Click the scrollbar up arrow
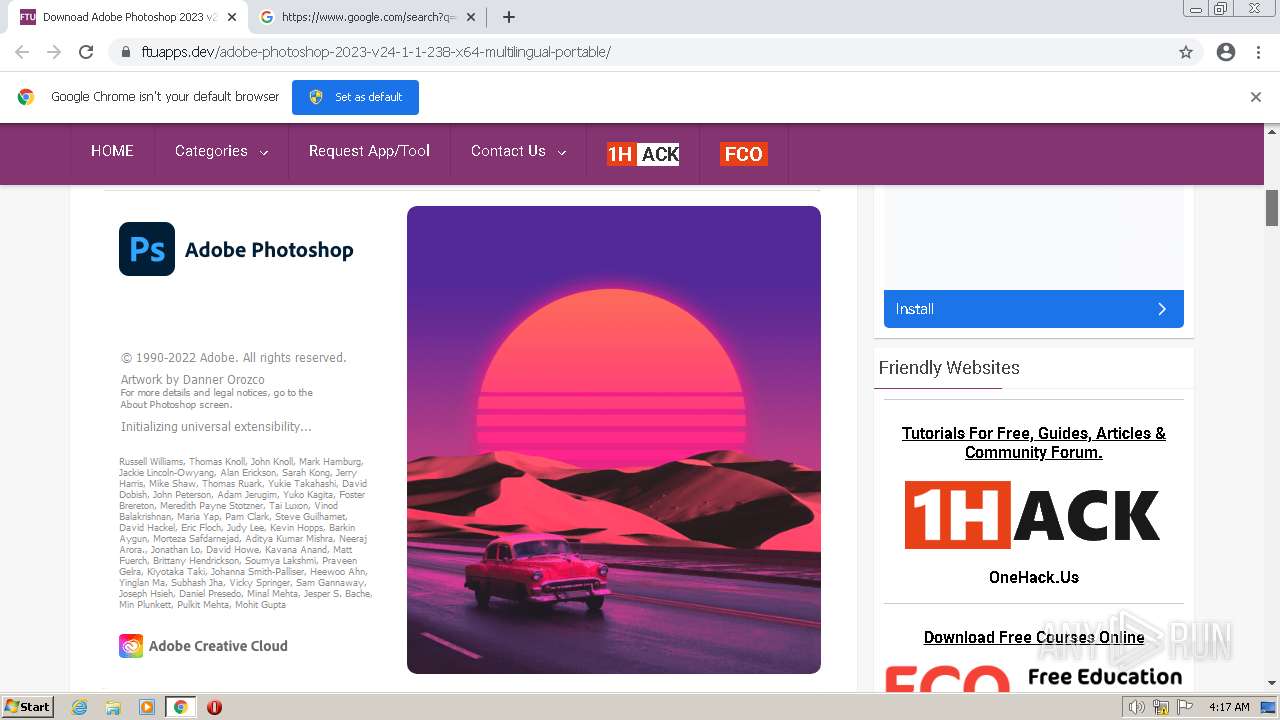Image resolution: width=1280 pixels, height=720 pixels. pyautogui.click(x=1272, y=131)
